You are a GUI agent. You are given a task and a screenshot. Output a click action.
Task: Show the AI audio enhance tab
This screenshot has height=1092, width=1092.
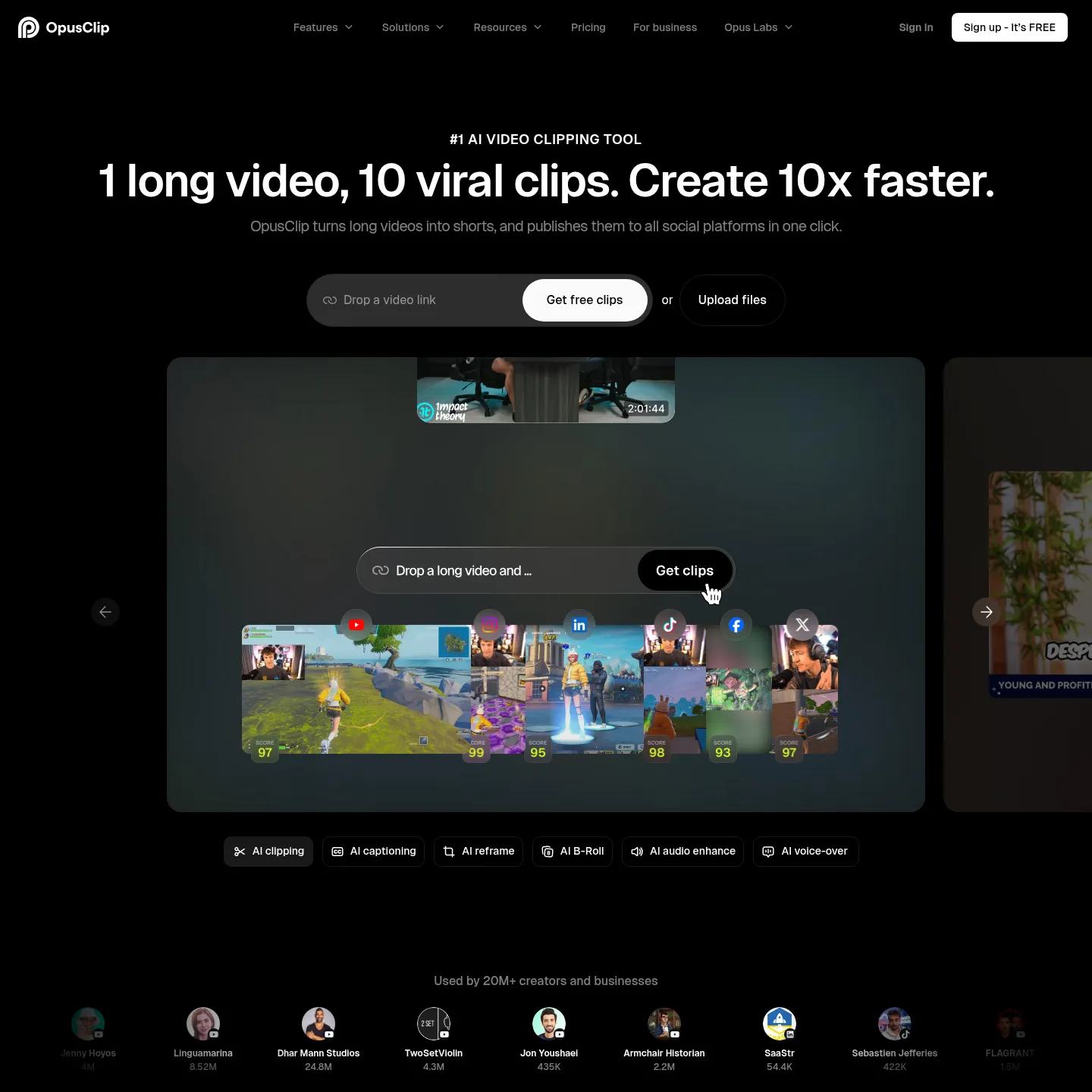point(682,852)
